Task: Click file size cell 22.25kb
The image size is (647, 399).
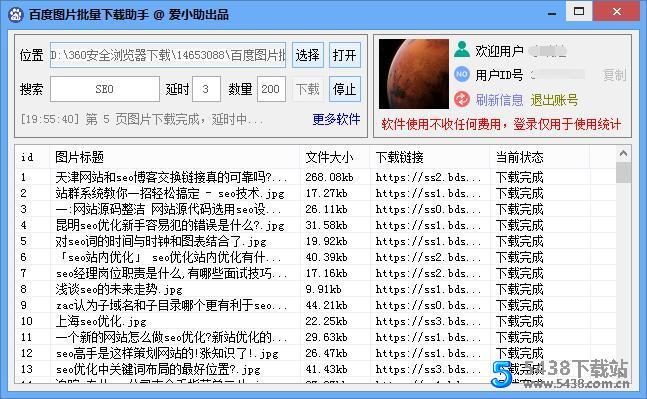Action: click(326, 321)
